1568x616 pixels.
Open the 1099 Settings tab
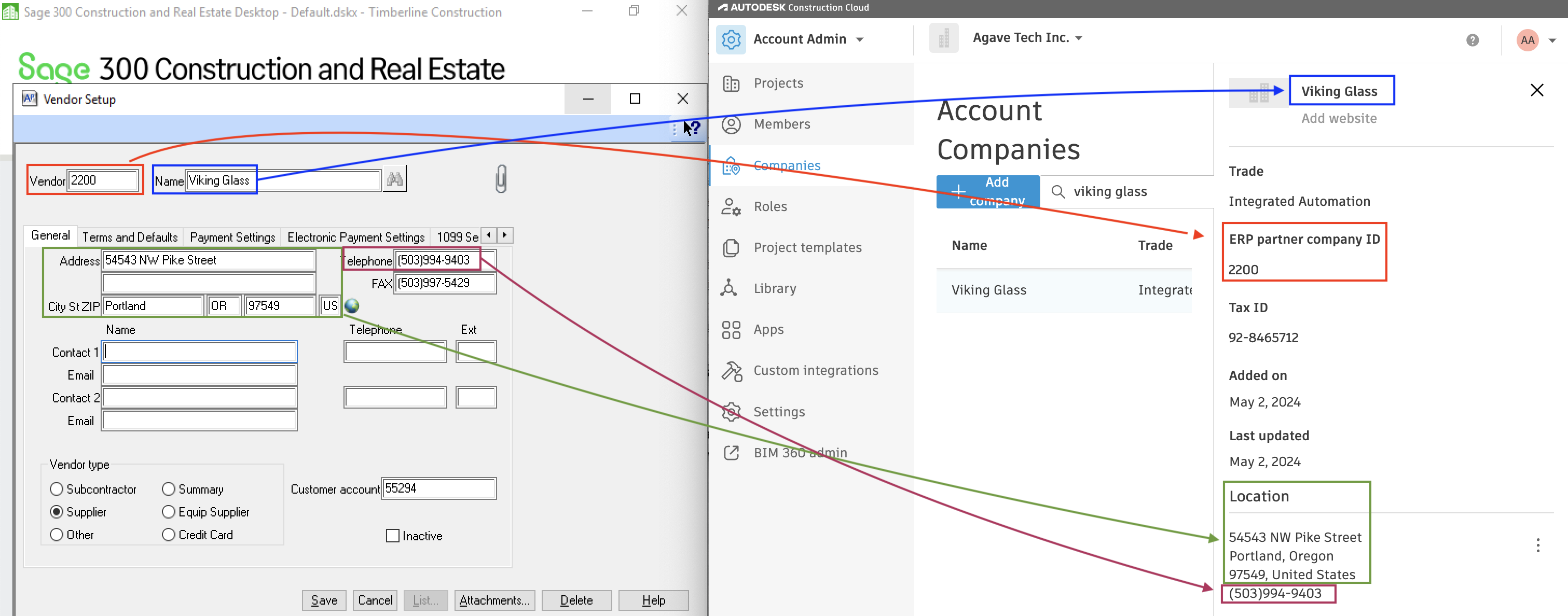[x=457, y=237]
